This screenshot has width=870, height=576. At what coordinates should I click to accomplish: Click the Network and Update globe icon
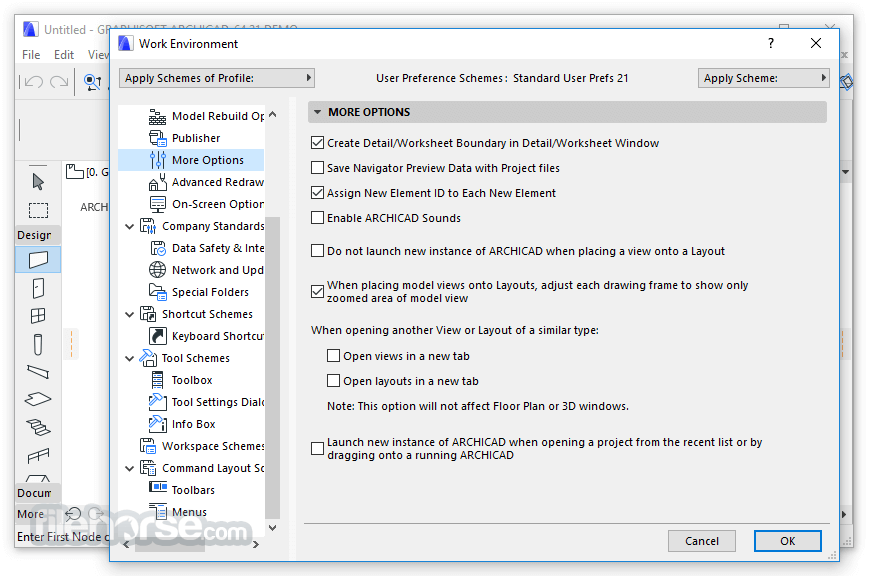coord(158,270)
